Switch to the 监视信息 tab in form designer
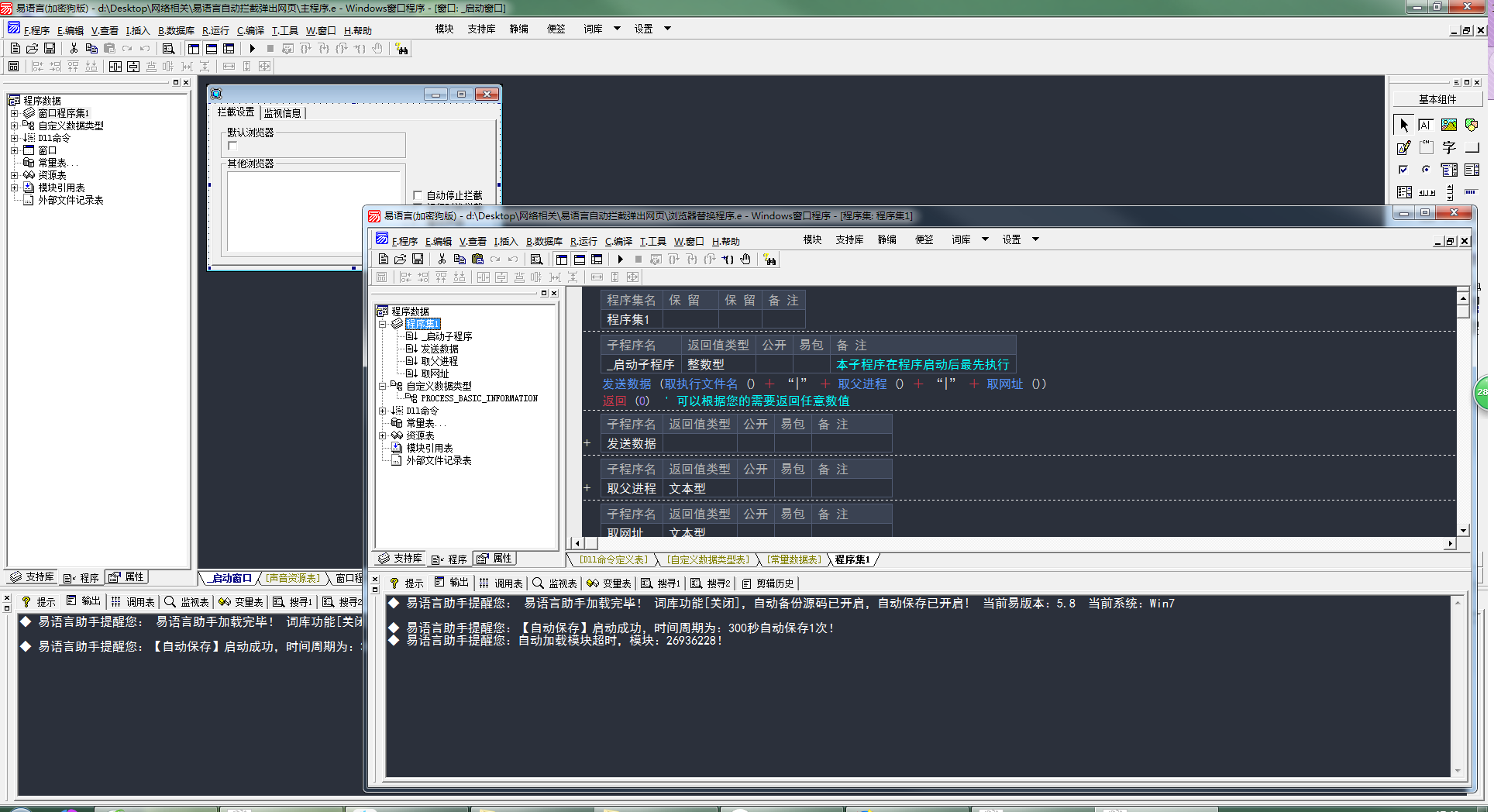The image size is (1494, 812). point(283,113)
